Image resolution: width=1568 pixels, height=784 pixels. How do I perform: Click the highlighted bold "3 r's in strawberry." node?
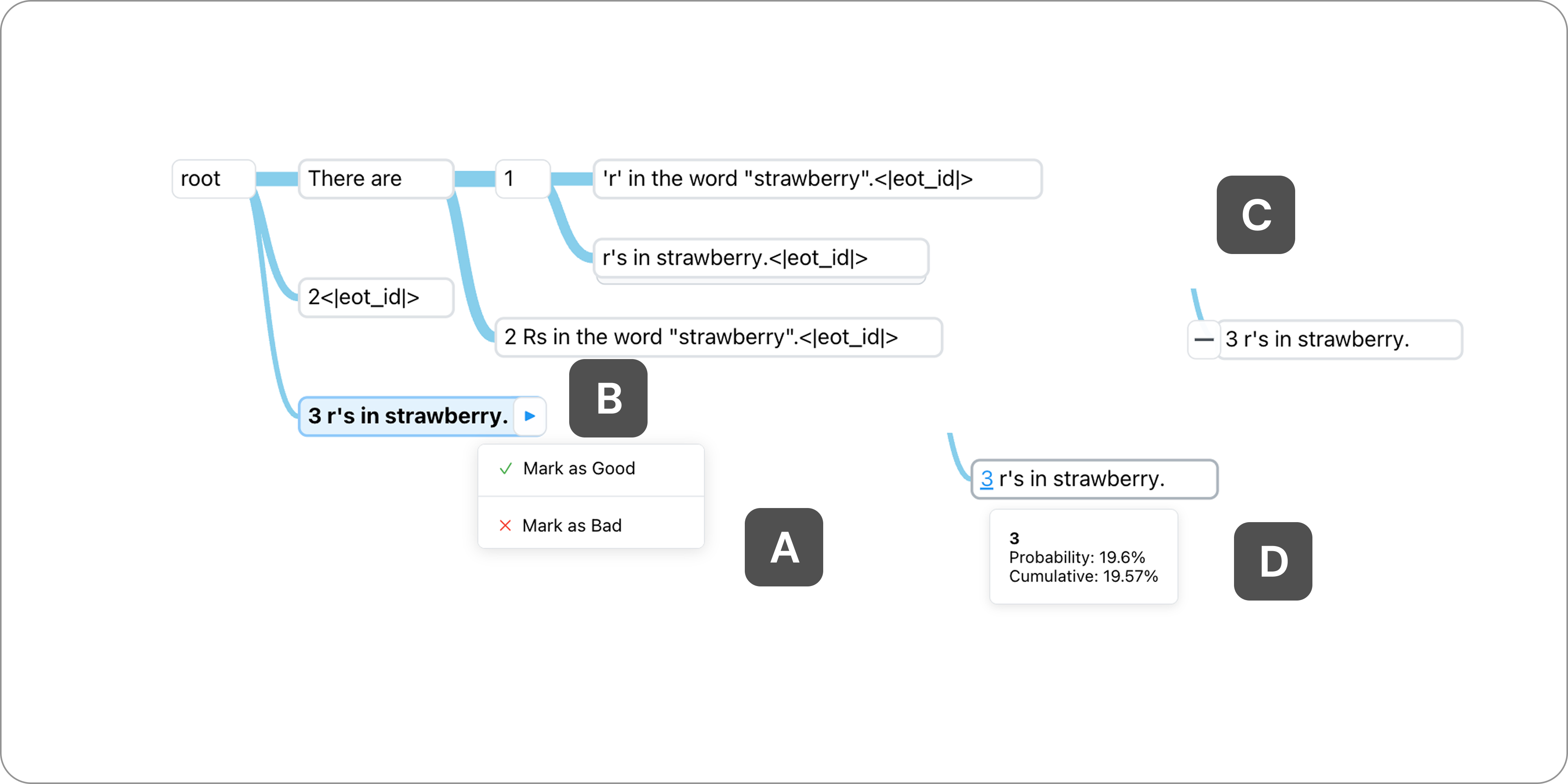tap(407, 416)
